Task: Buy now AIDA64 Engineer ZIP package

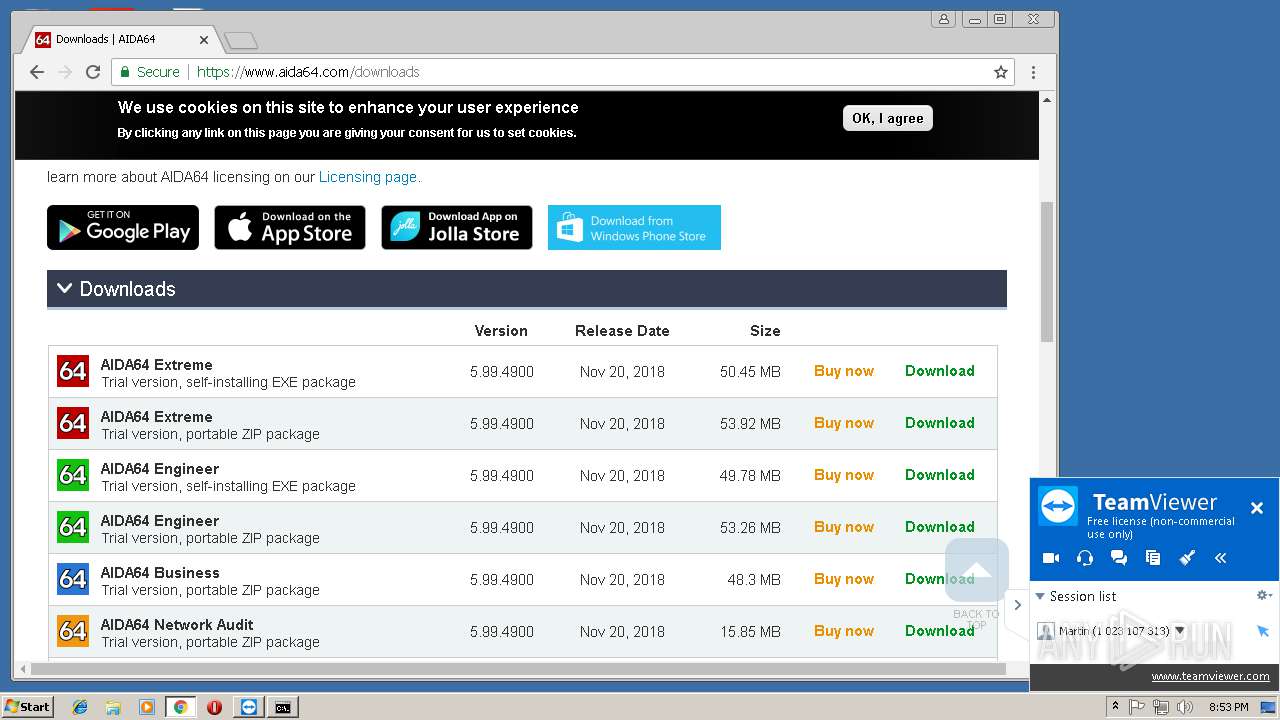Action: [844, 527]
